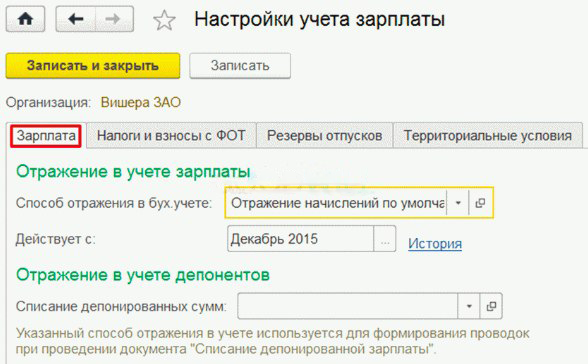Add page to favorites with star icon
Screen dimensions: 588x364
pos(164,20)
